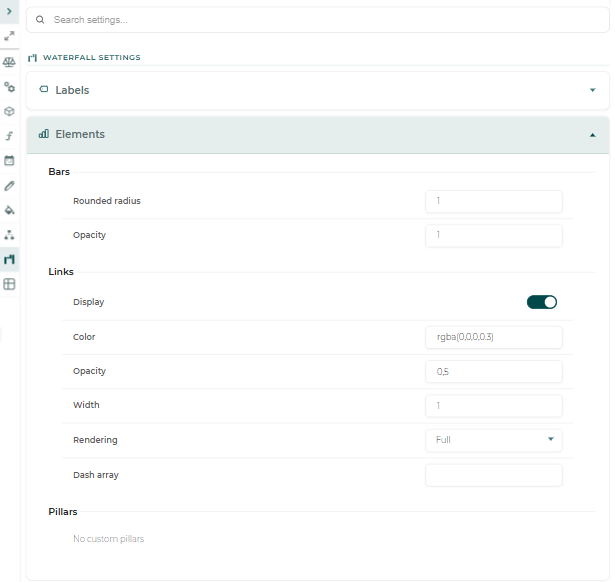Click the Dash array input field
Screen dimensions: 615x582
[494, 475]
